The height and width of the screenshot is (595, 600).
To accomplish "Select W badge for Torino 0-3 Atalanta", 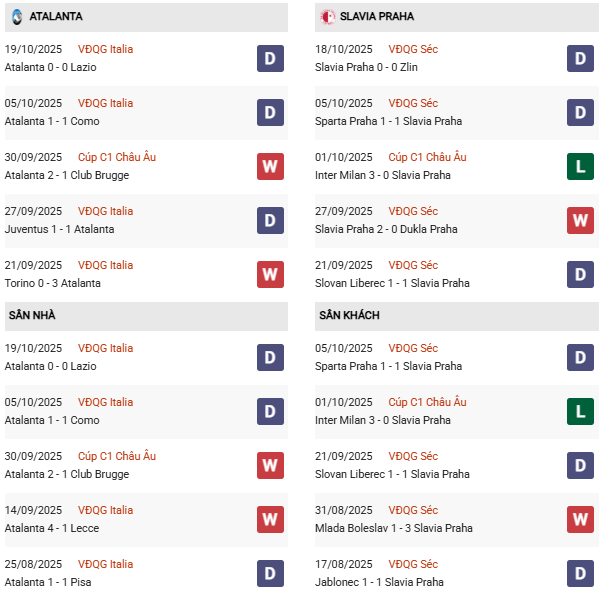I will [x=270, y=274].
